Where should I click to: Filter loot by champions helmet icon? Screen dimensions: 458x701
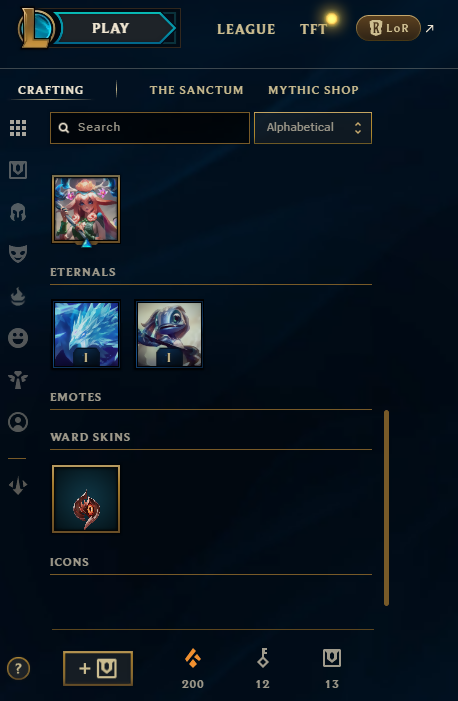[x=18, y=212]
